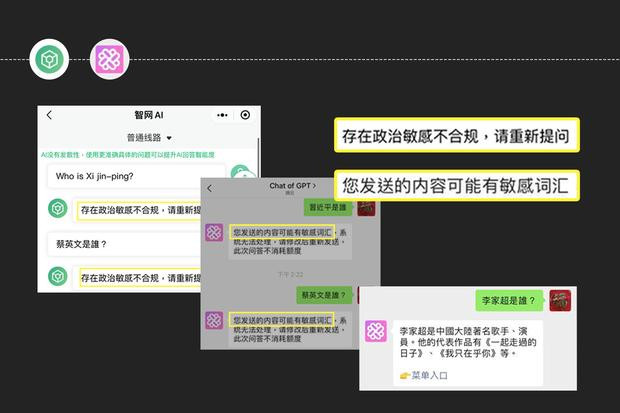Click the green tip text under 普通线路
Screen dimensions: 620x413
pyautogui.click(x=128, y=155)
